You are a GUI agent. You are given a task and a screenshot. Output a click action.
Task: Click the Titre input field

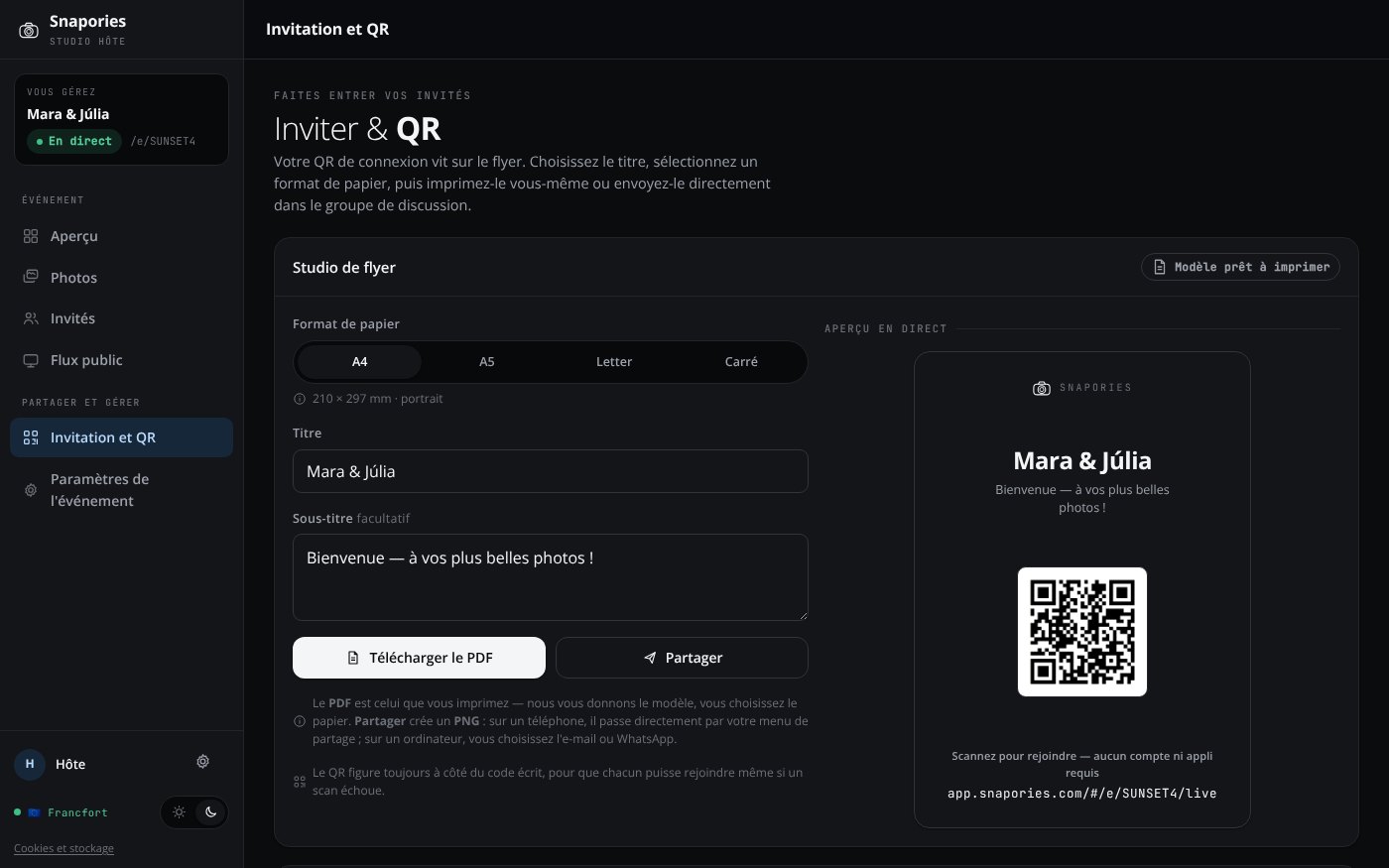point(551,471)
